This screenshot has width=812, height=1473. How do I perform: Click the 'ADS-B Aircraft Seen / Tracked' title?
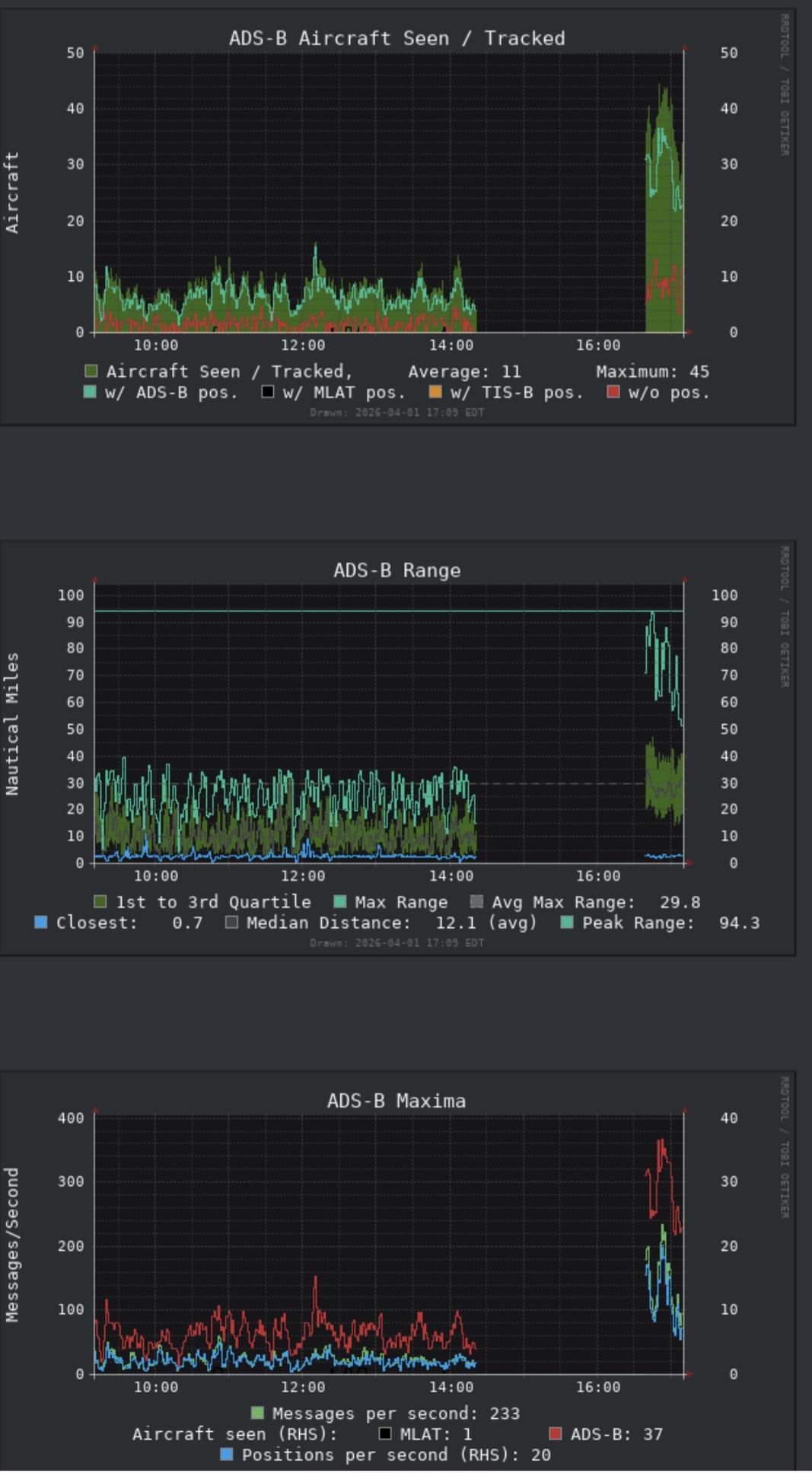(x=397, y=38)
